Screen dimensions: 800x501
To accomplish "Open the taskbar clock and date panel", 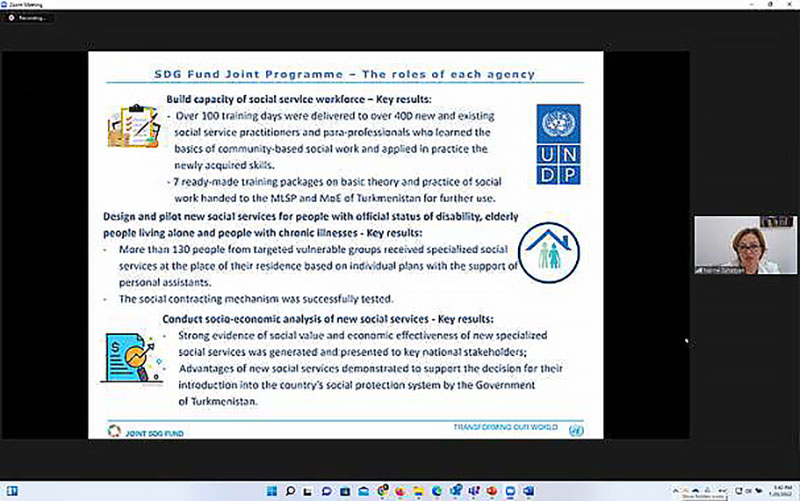I will click(778, 492).
